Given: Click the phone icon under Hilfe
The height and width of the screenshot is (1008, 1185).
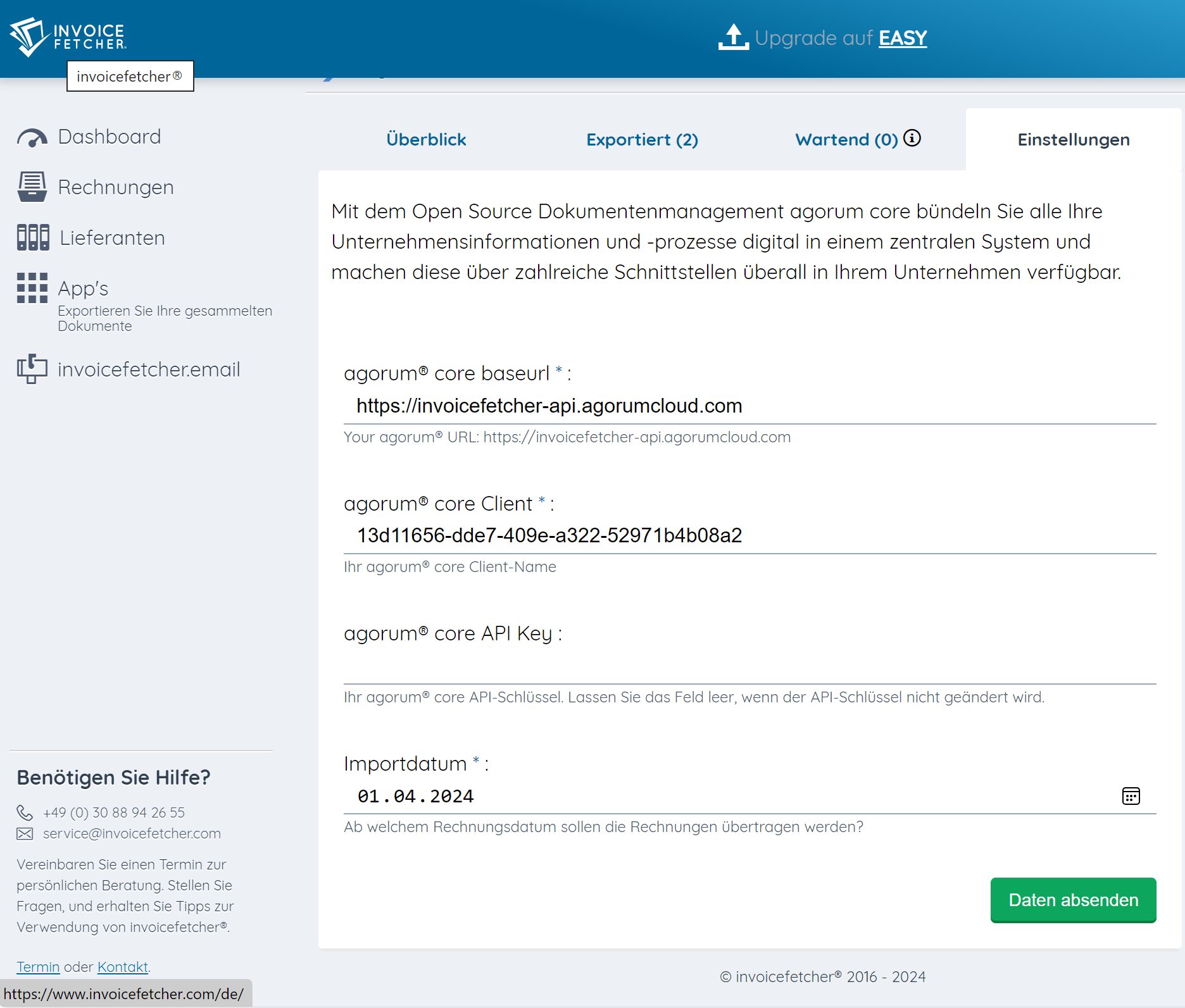Looking at the screenshot, I should [x=25, y=812].
